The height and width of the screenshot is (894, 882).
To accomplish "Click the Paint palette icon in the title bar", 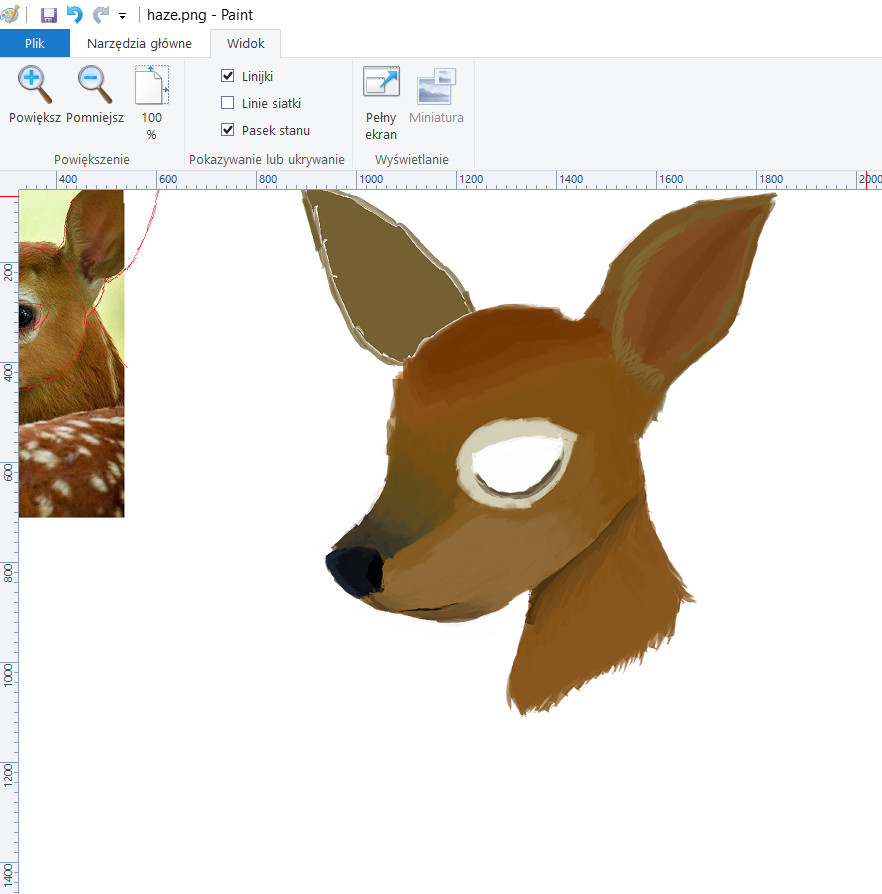I will (x=10, y=15).
